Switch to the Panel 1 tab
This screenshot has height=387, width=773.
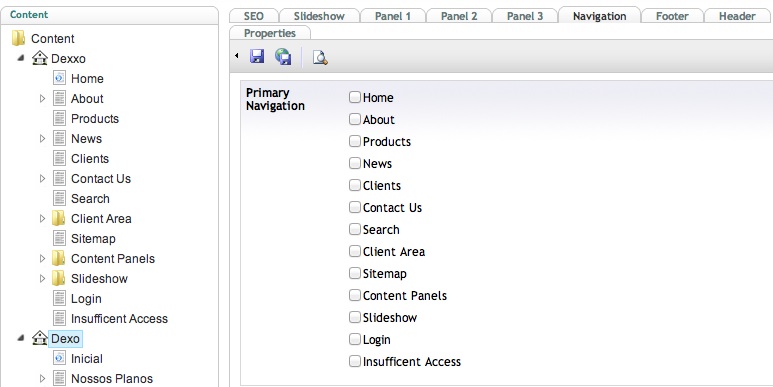[393, 16]
